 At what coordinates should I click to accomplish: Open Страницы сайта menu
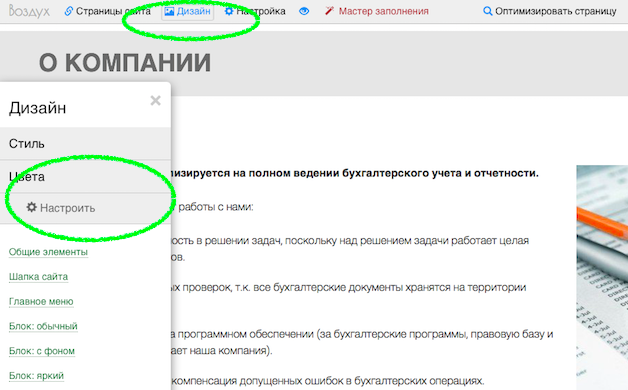click(107, 11)
